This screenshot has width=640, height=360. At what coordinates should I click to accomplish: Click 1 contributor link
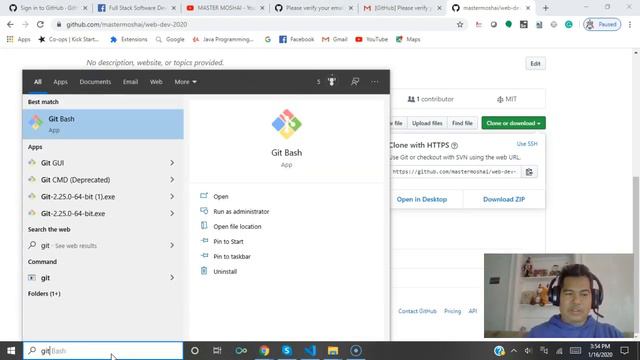431,99
